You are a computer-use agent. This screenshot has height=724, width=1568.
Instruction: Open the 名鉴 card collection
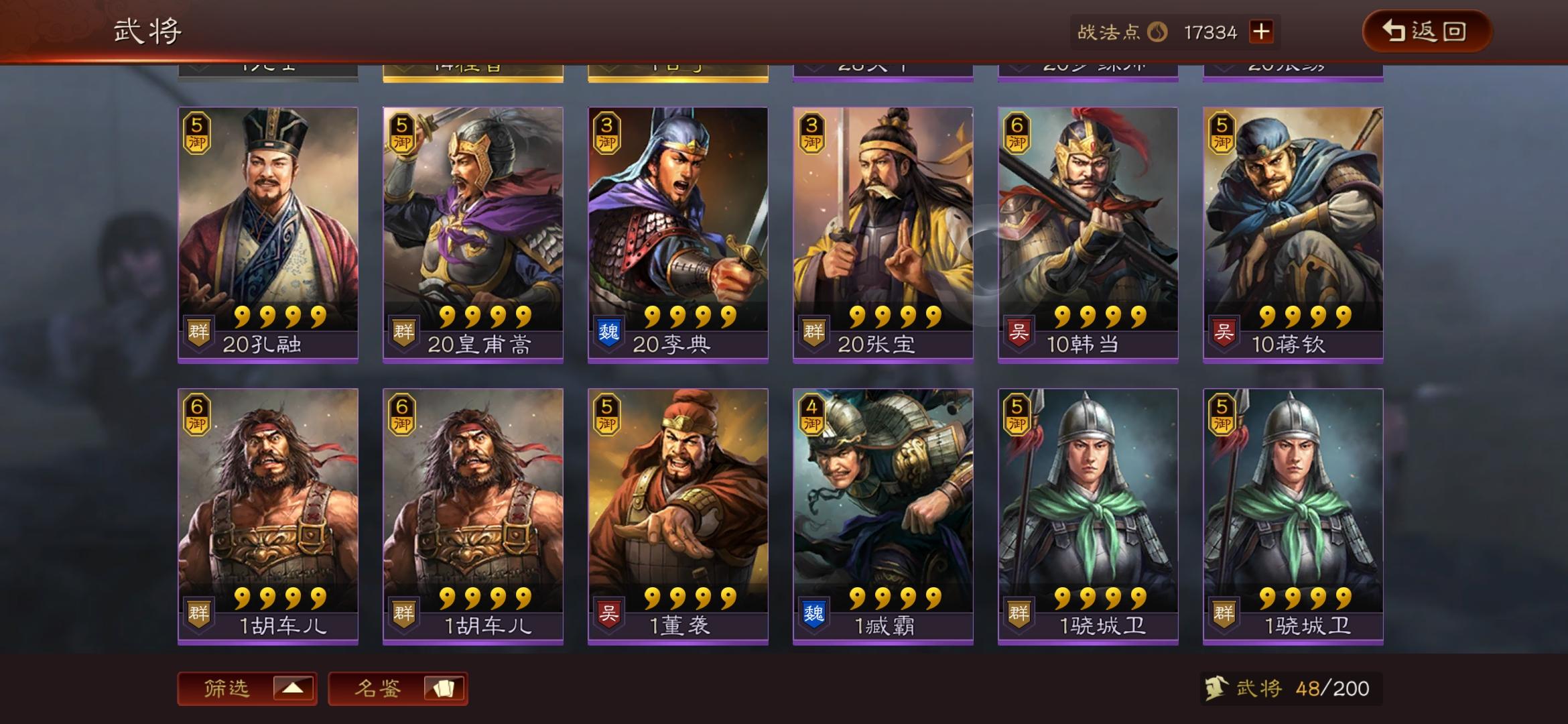pyautogui.click(x=398, y=688)
